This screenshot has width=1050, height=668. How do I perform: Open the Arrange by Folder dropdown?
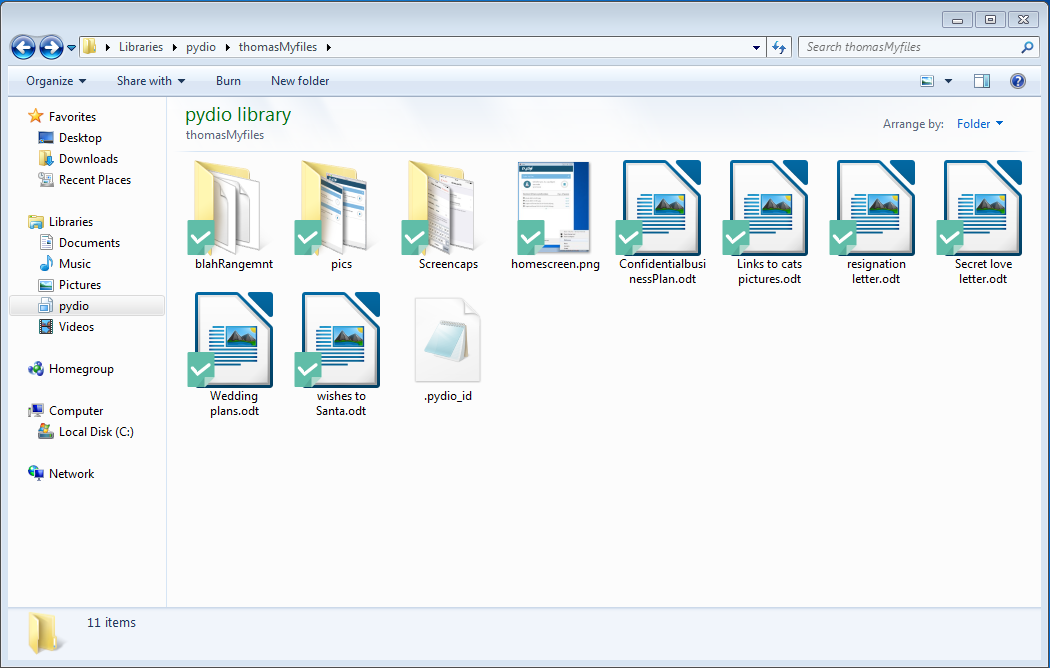point(980,124)
